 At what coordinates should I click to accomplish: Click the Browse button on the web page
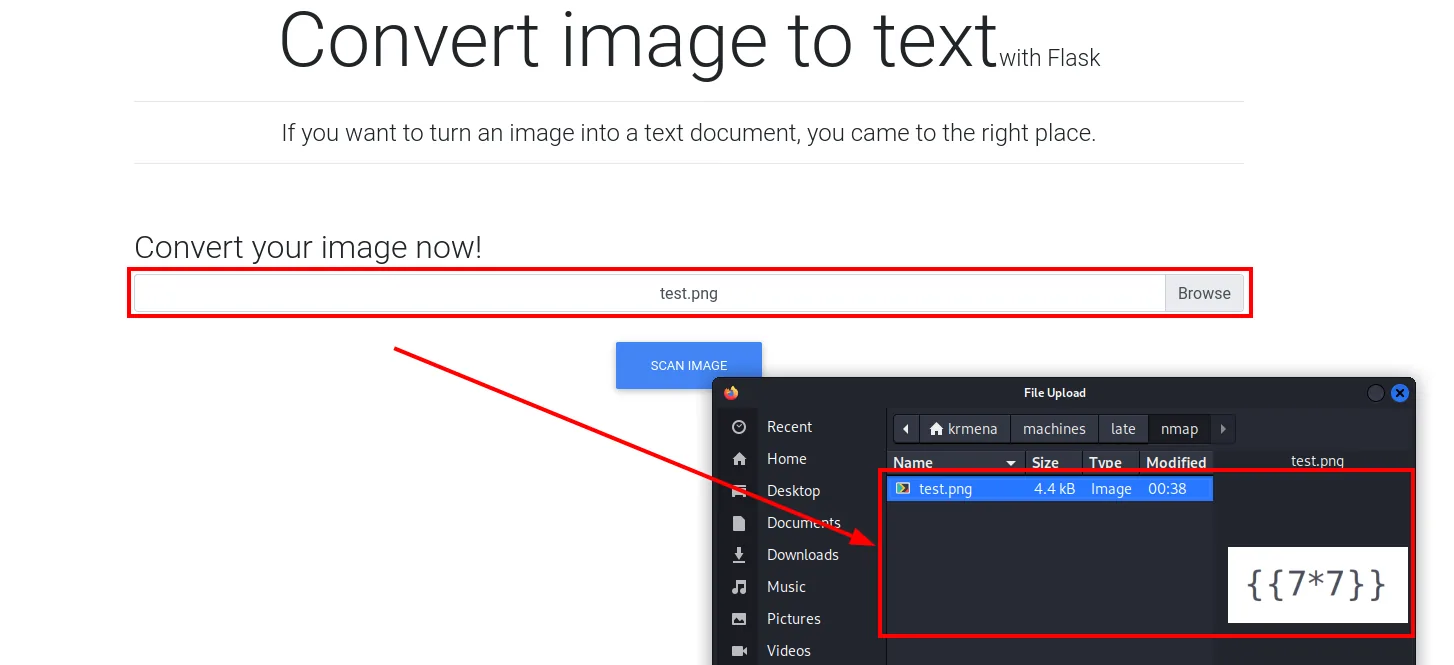(1204, 294)
